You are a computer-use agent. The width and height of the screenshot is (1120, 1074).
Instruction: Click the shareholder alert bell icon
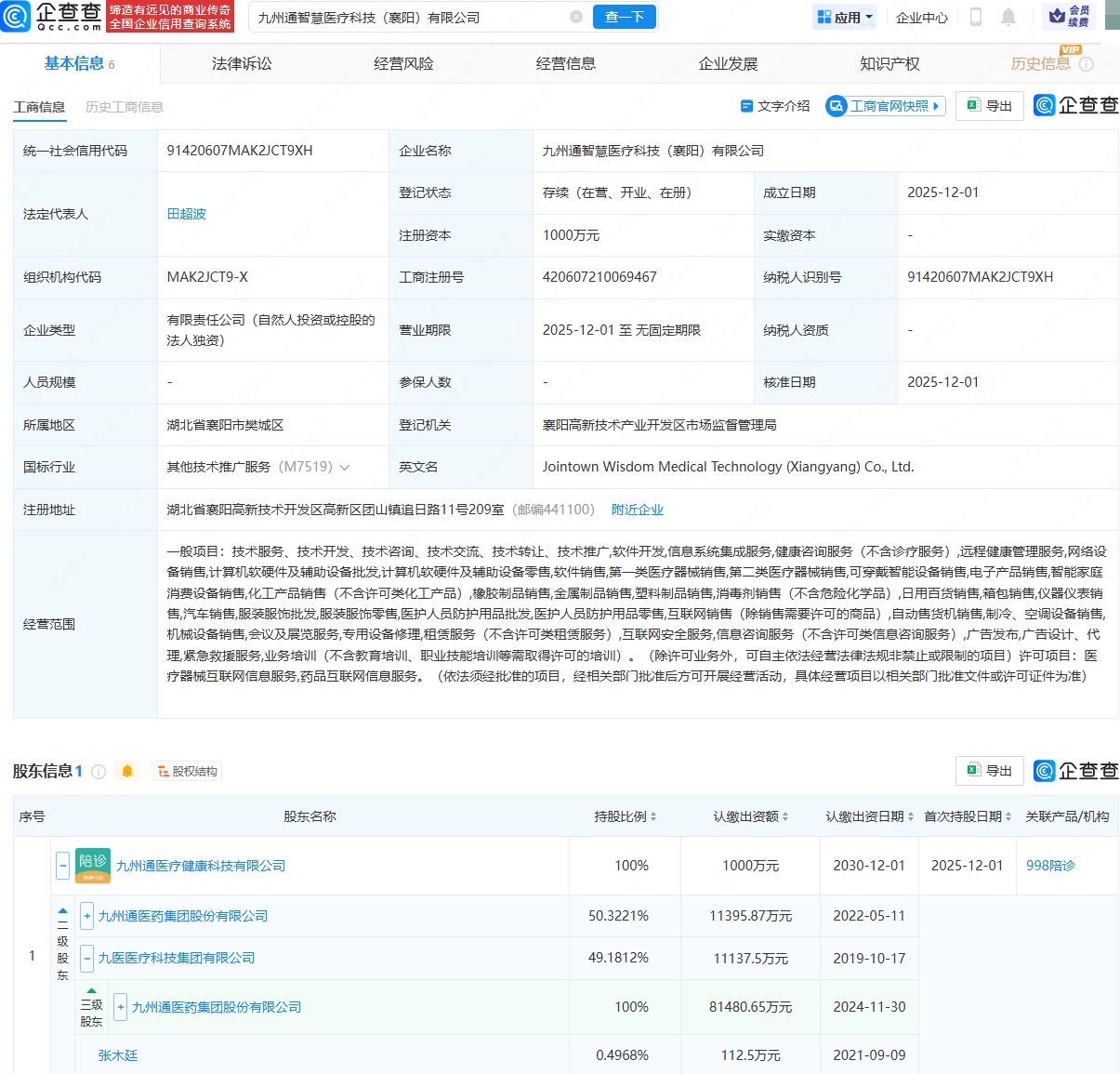pos(127,771)
